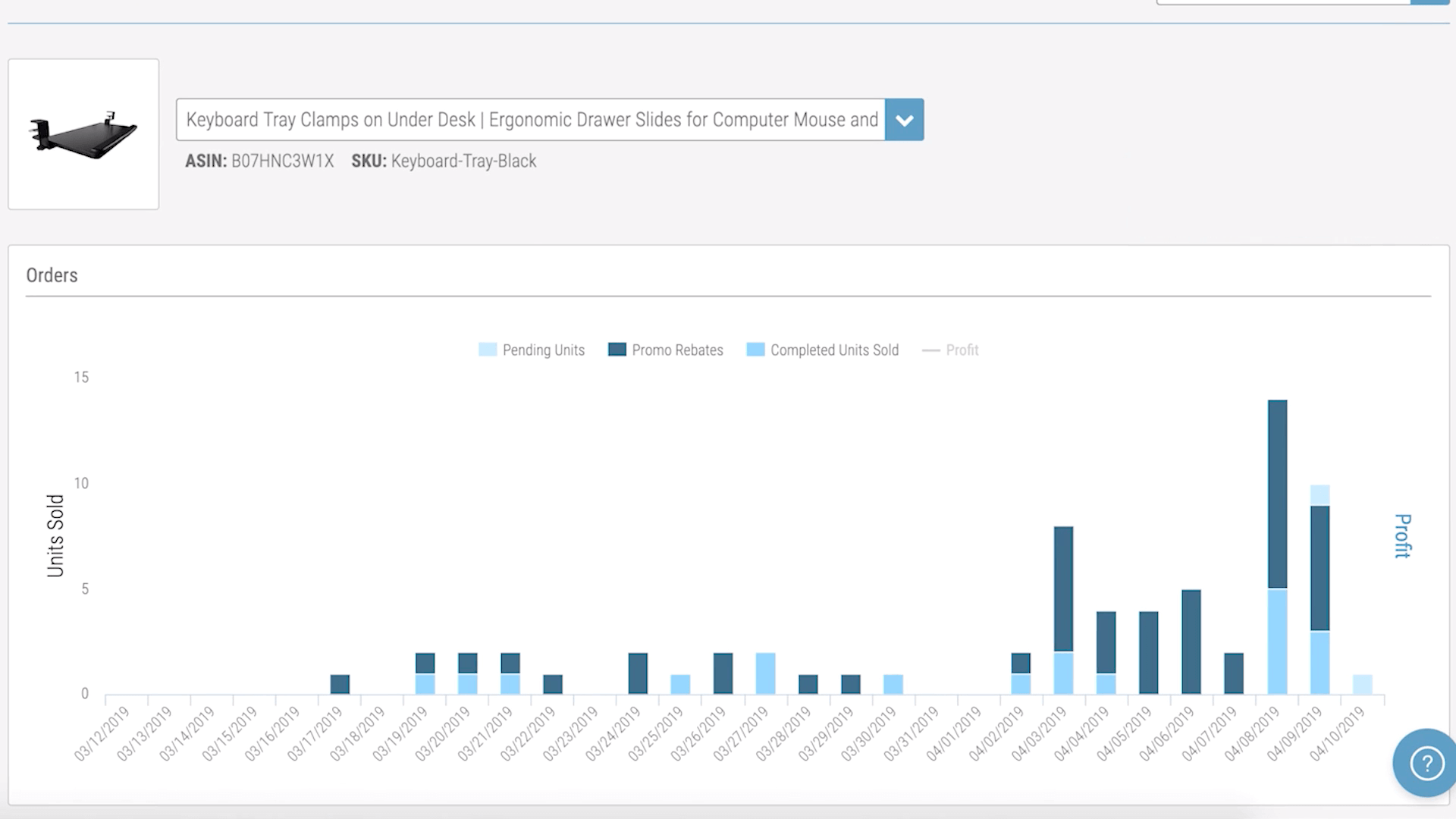Click the 04/09/2019 pending units top segment
The width and height of the screenshot is (1456, 819).
1319,495
